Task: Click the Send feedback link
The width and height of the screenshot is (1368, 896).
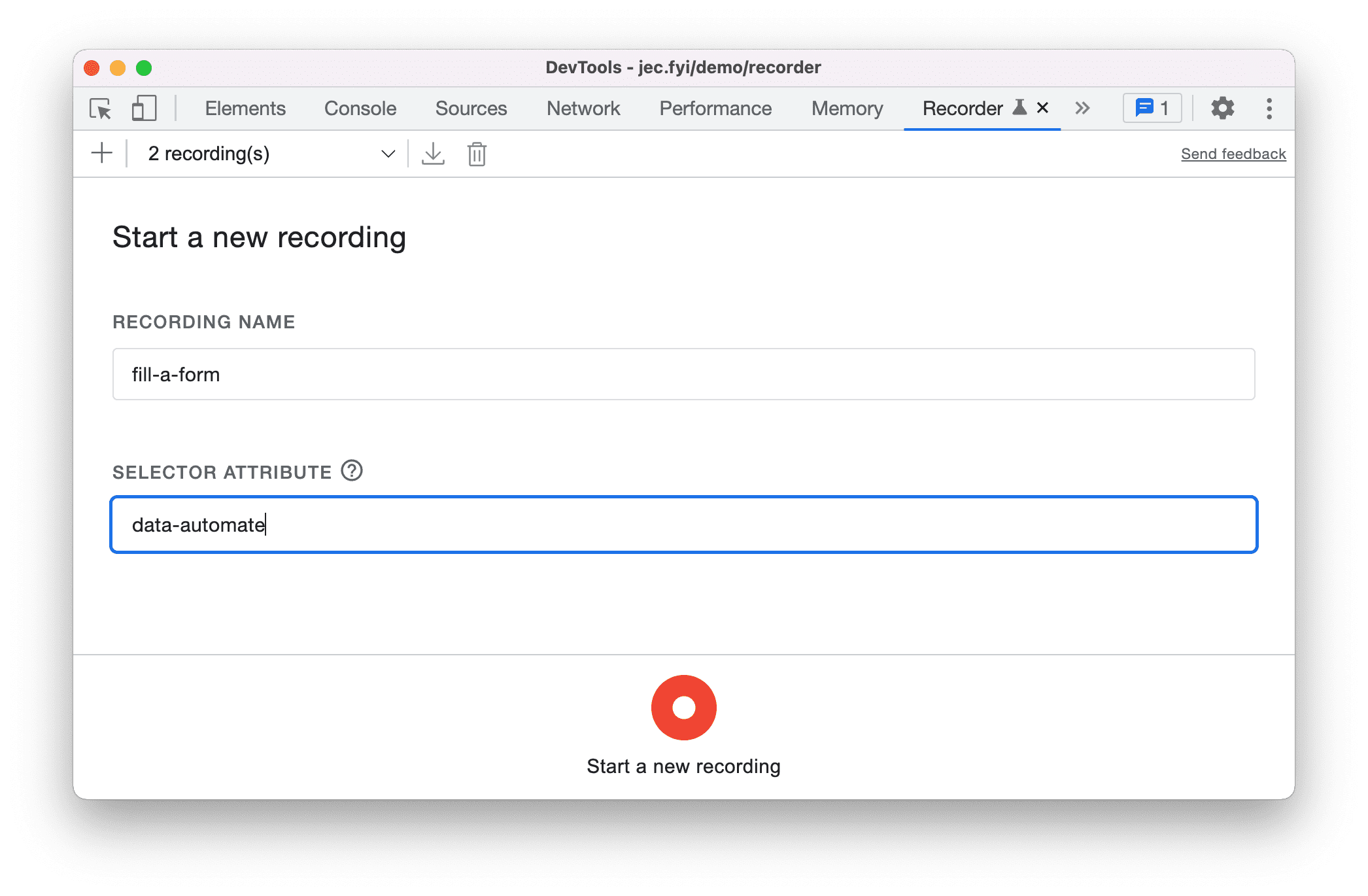Action: 1233,153
